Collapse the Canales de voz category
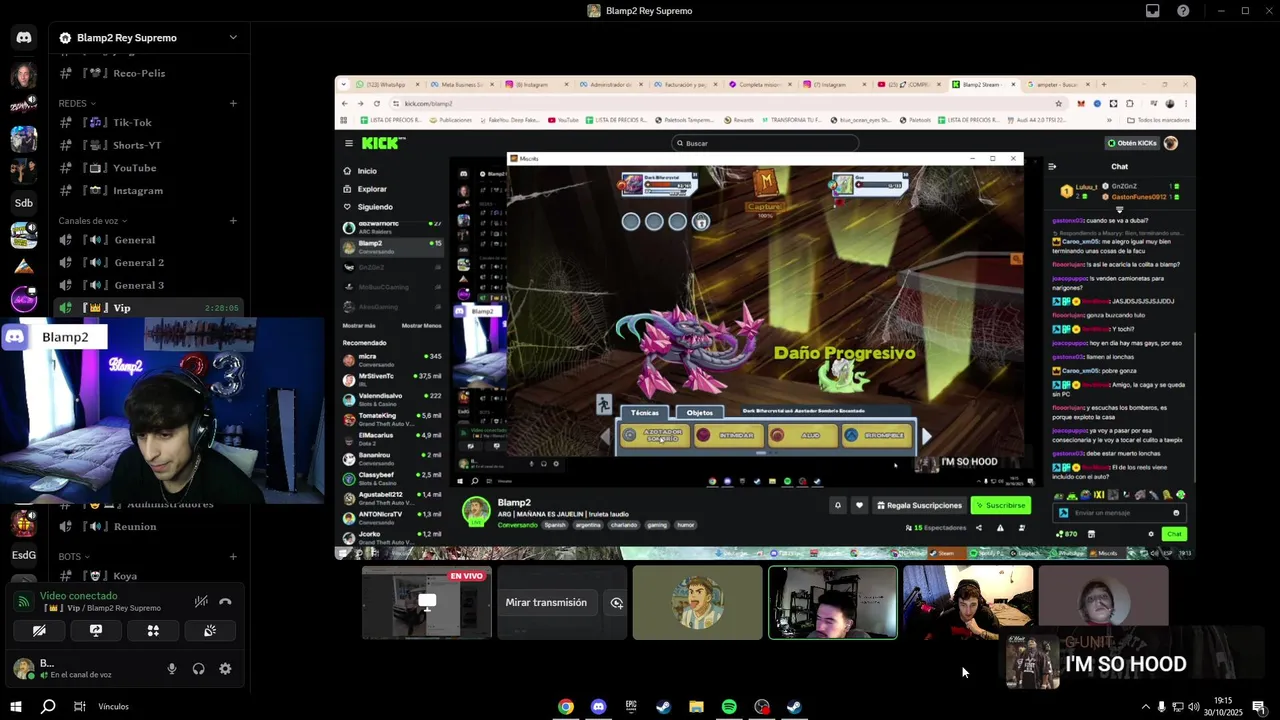 [93, 221]
